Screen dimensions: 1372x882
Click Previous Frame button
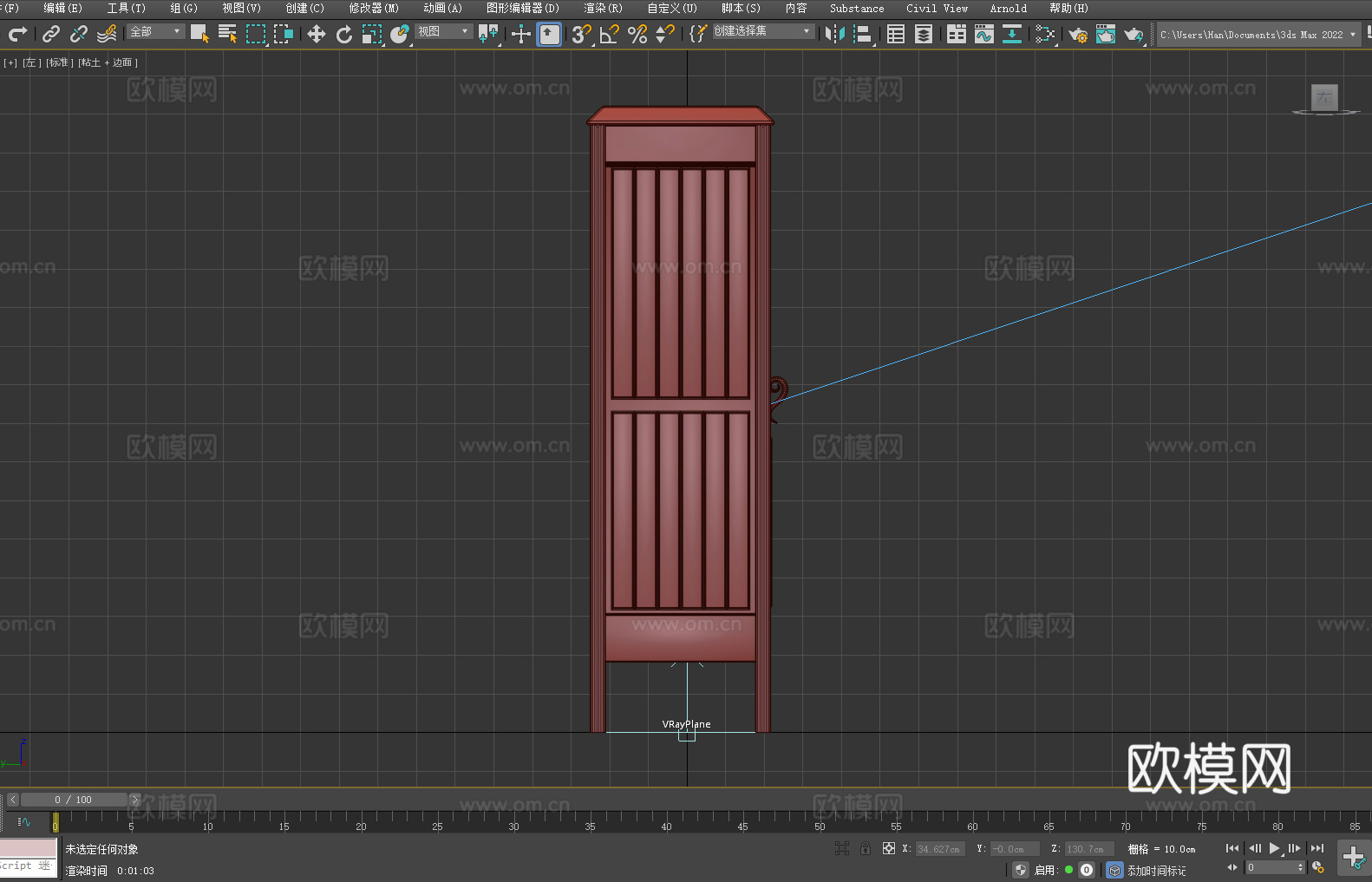pos(1254,848)
